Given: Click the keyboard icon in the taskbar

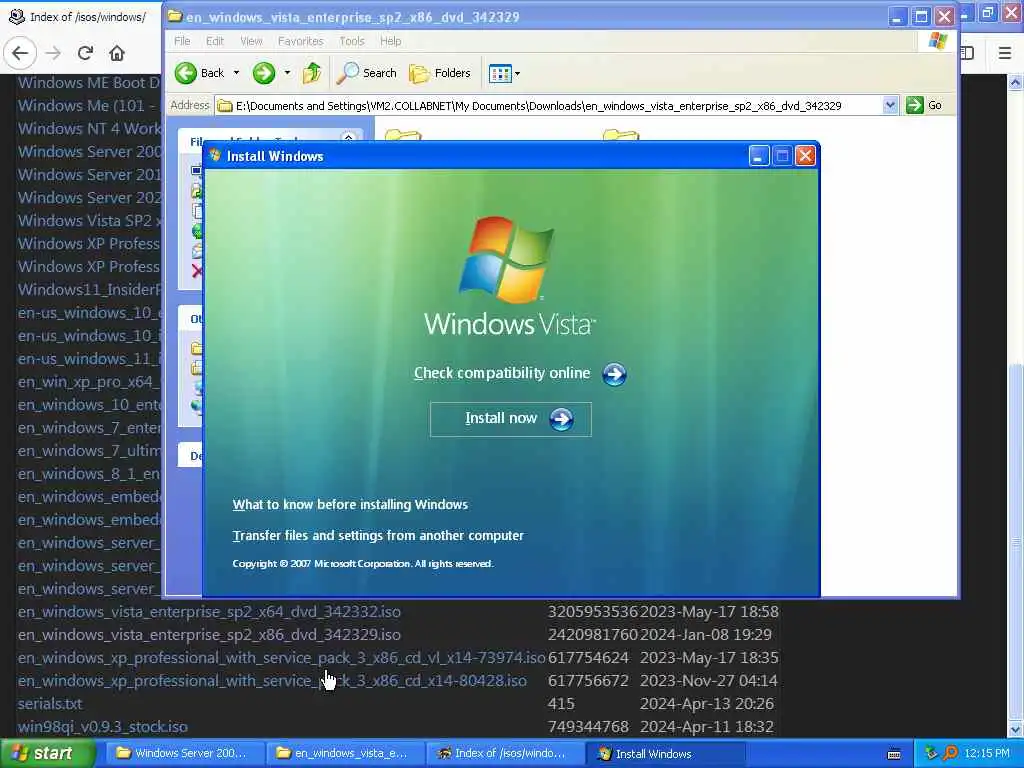Looking at the screenshot, I should [895, 754].
